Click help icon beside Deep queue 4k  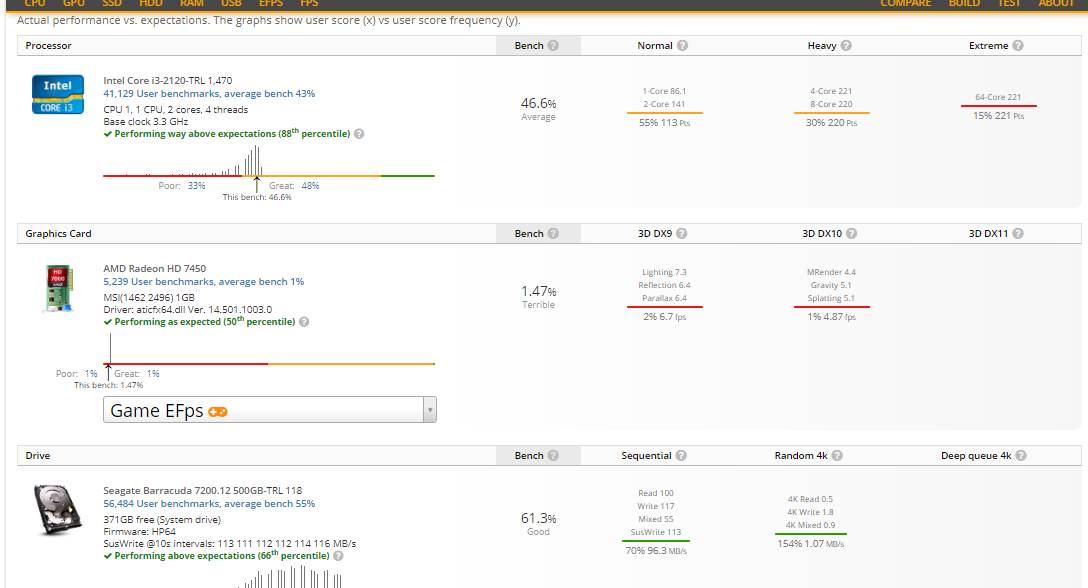pos(1021,456)
